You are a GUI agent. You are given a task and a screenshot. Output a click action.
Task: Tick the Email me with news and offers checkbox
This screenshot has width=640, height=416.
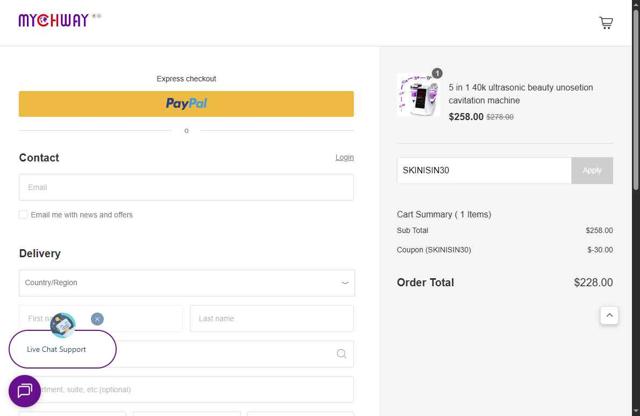pyautogui.click(x=23, y=215)
